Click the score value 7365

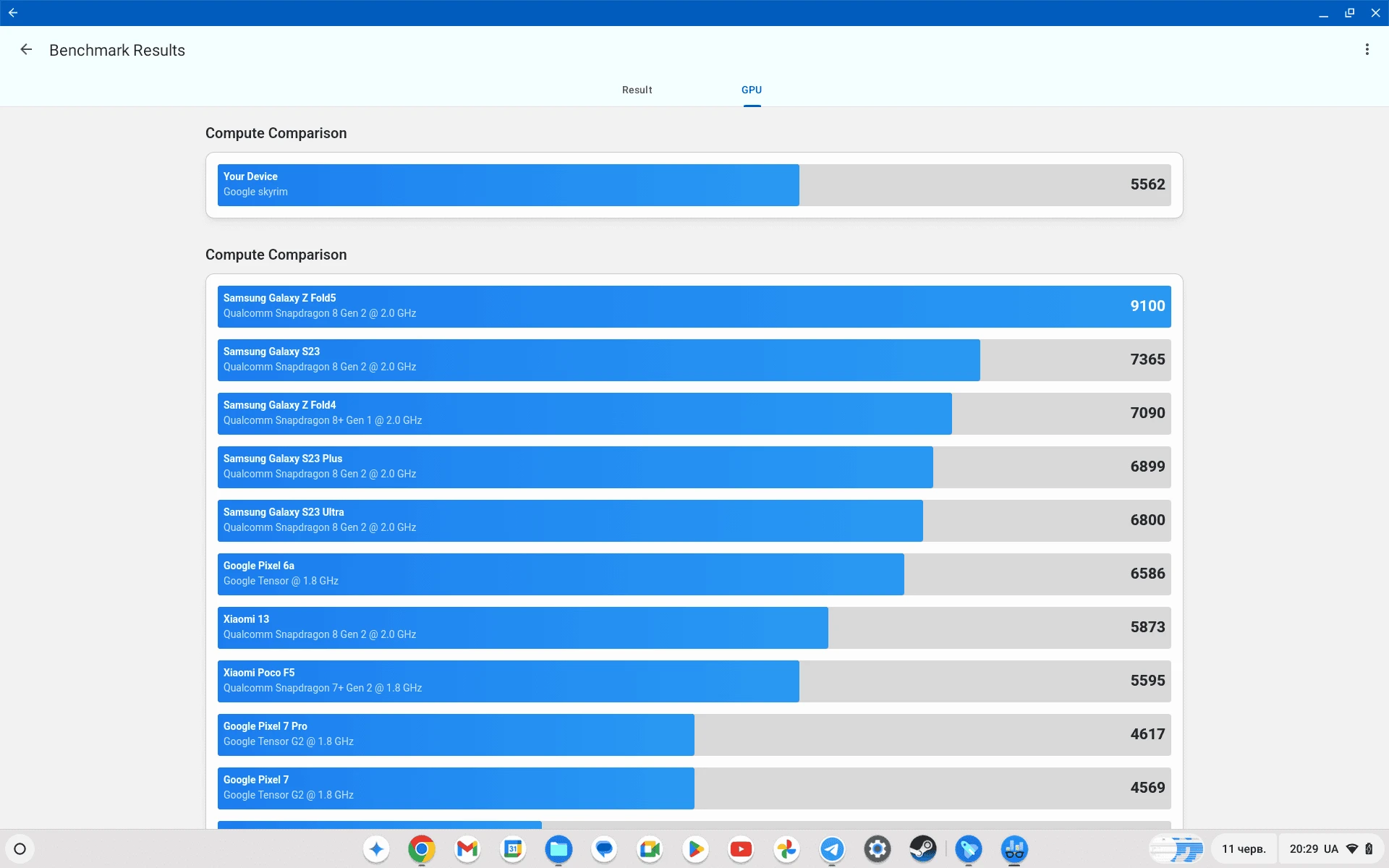point(1147,359)
